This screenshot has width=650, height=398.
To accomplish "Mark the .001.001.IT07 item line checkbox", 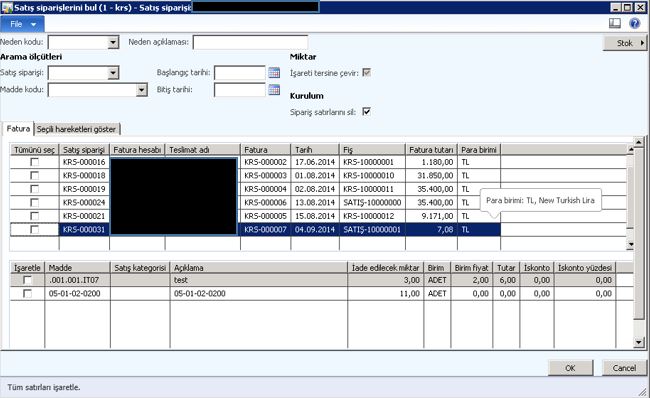I will [27, 280].
